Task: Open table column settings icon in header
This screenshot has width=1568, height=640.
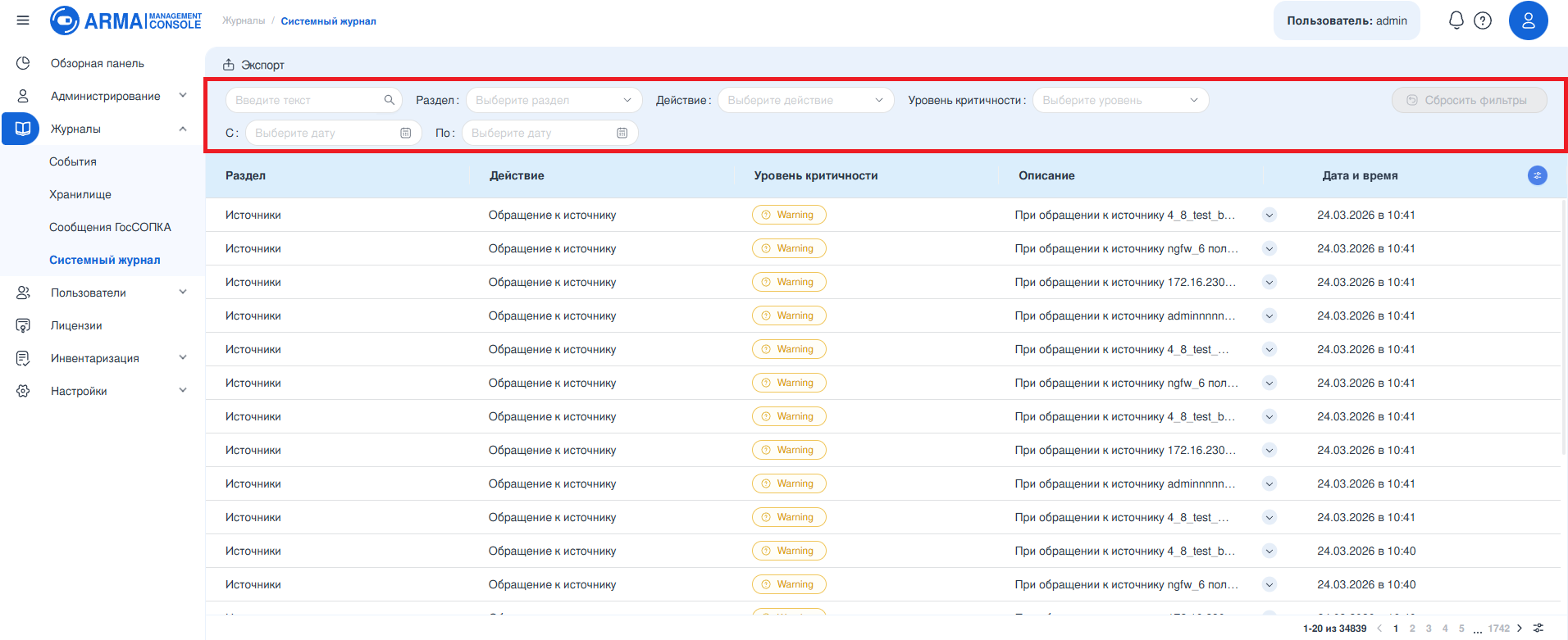Action: click(1538, 175)
